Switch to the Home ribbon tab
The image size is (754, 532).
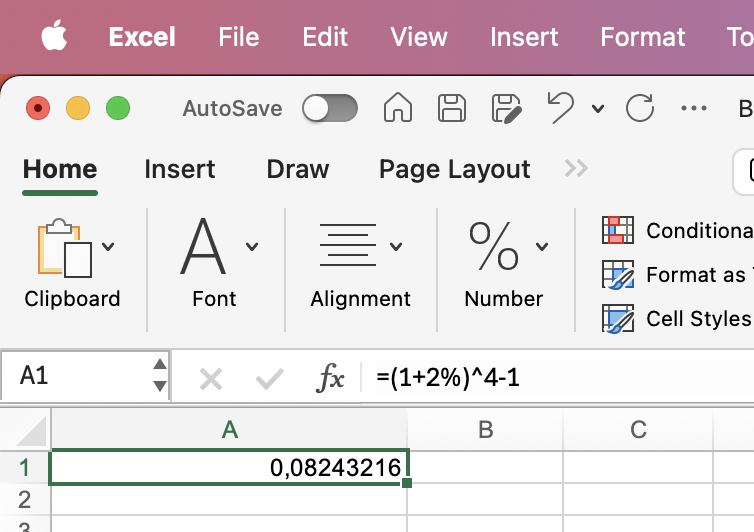[60, 169]
